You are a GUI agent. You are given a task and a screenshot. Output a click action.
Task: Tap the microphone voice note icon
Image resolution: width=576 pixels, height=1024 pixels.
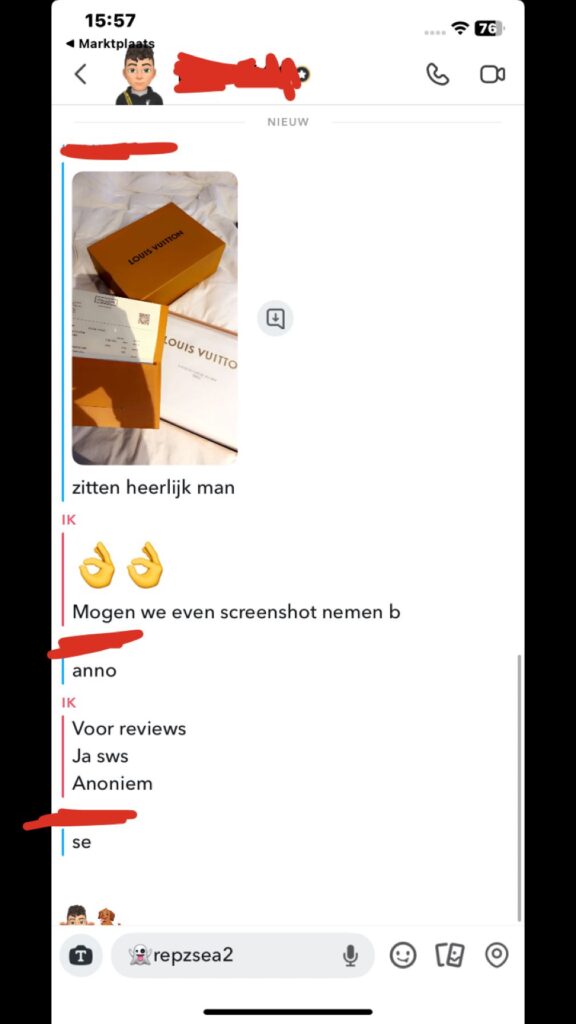coord(351,955)
